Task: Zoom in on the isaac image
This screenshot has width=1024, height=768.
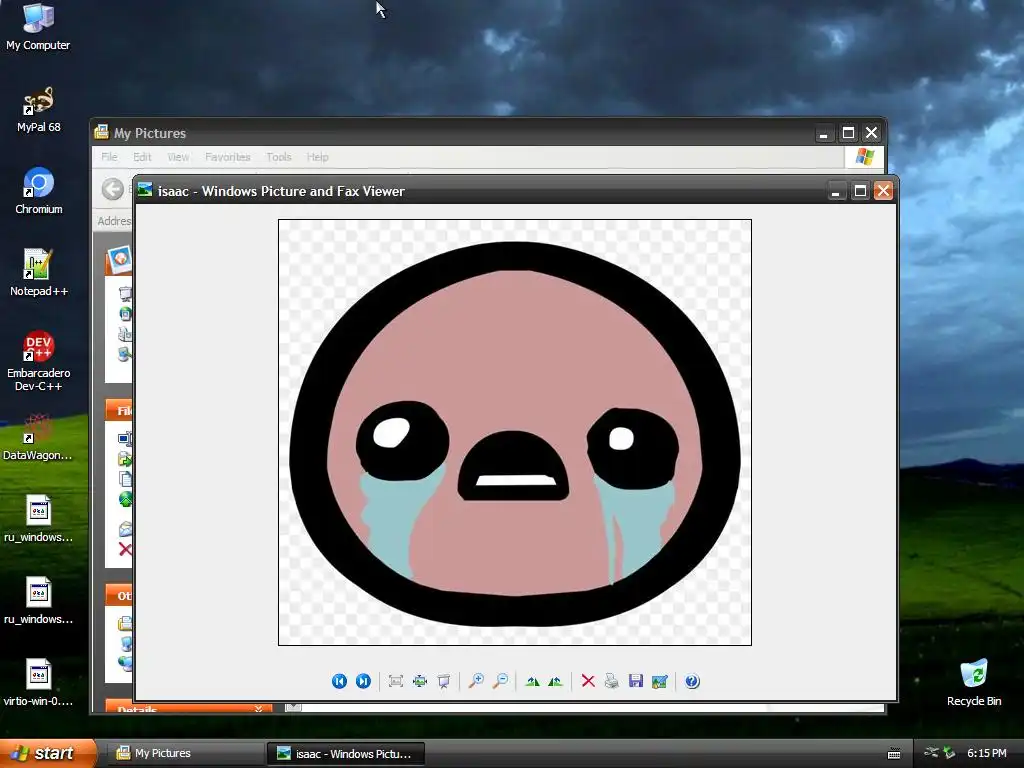Action: (x=476, y=681)
